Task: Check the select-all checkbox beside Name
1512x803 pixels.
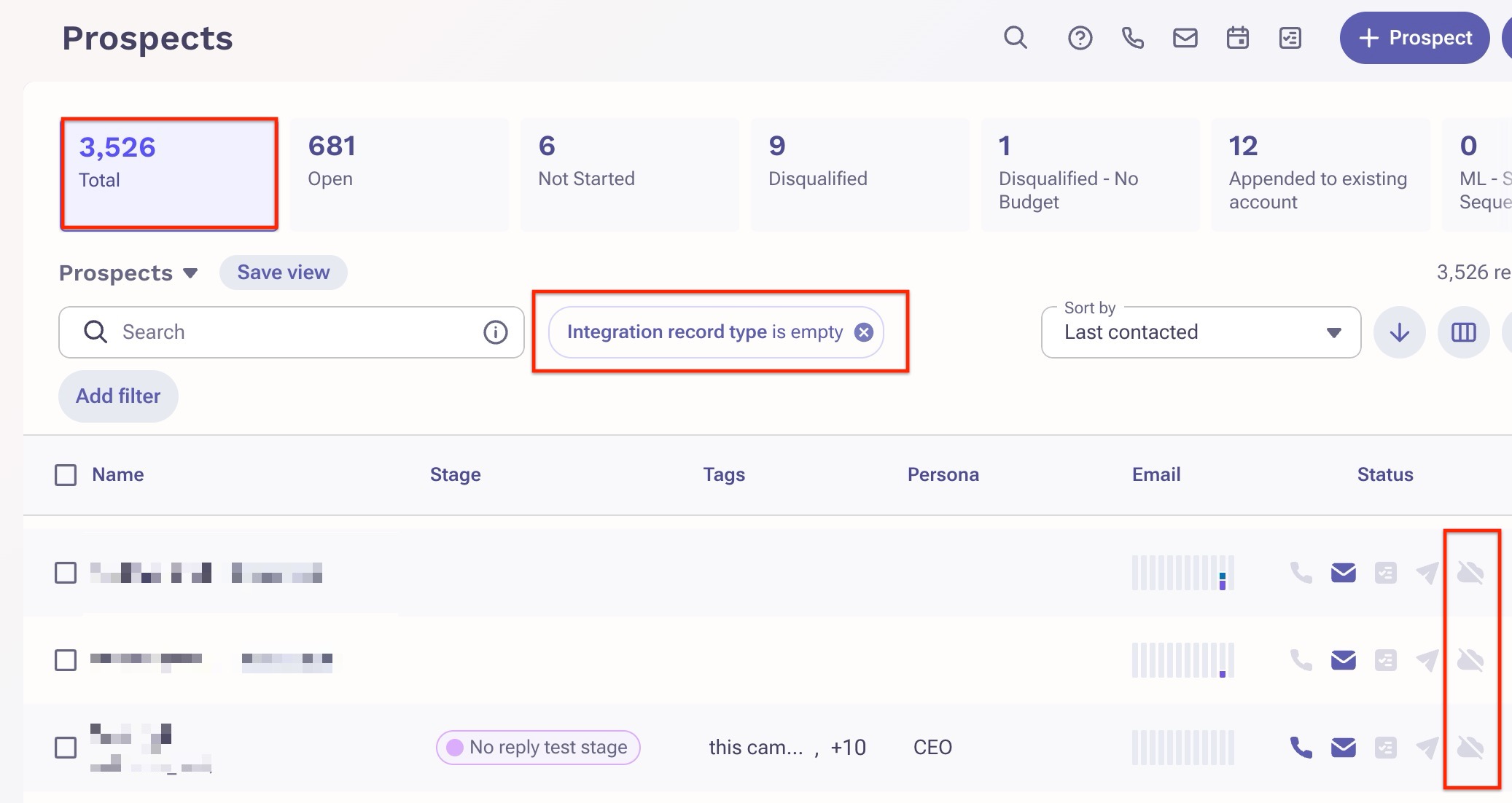Action: click(66, 475)
